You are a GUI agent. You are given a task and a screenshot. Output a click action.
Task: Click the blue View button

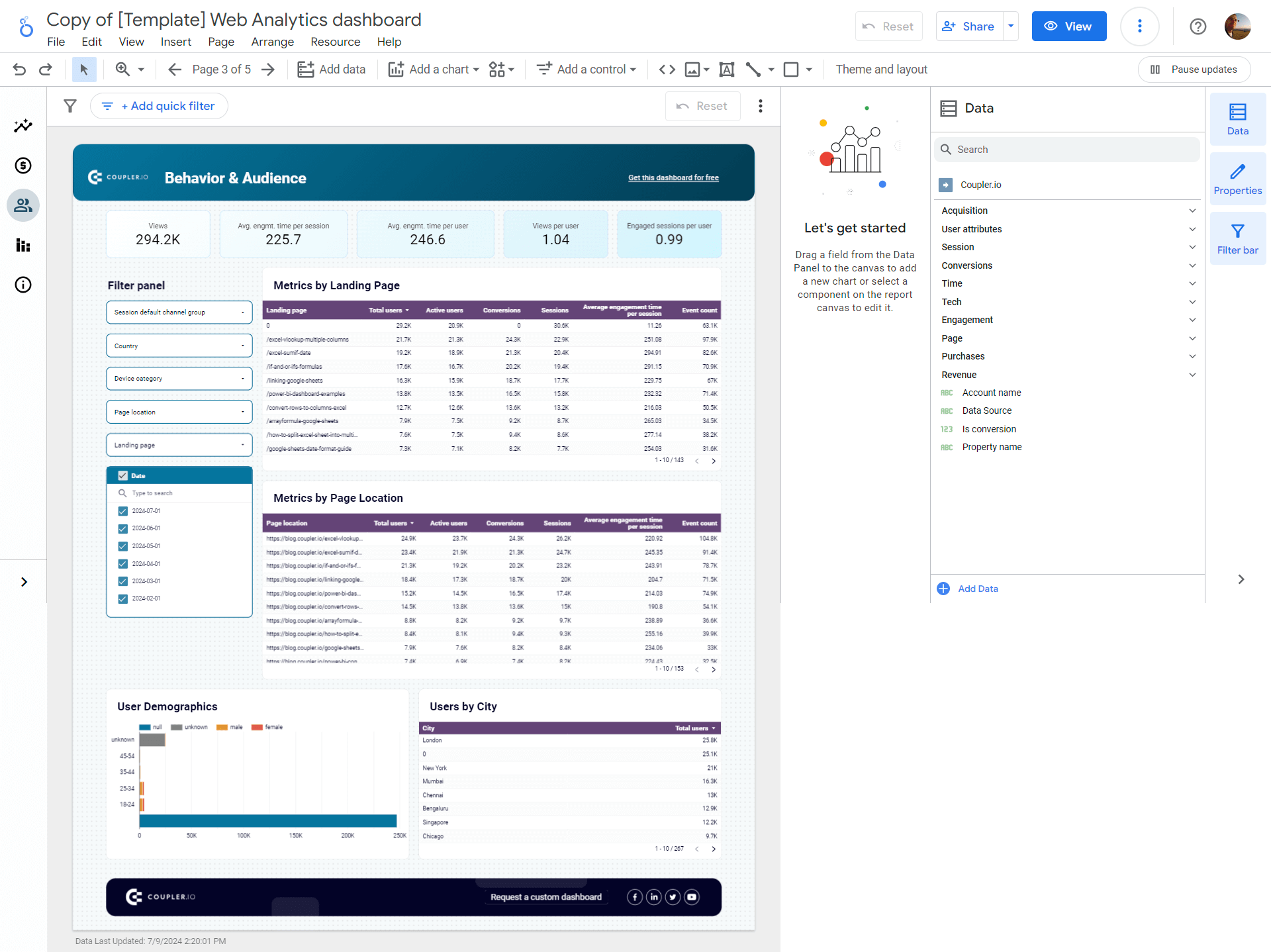[1069, 26]
